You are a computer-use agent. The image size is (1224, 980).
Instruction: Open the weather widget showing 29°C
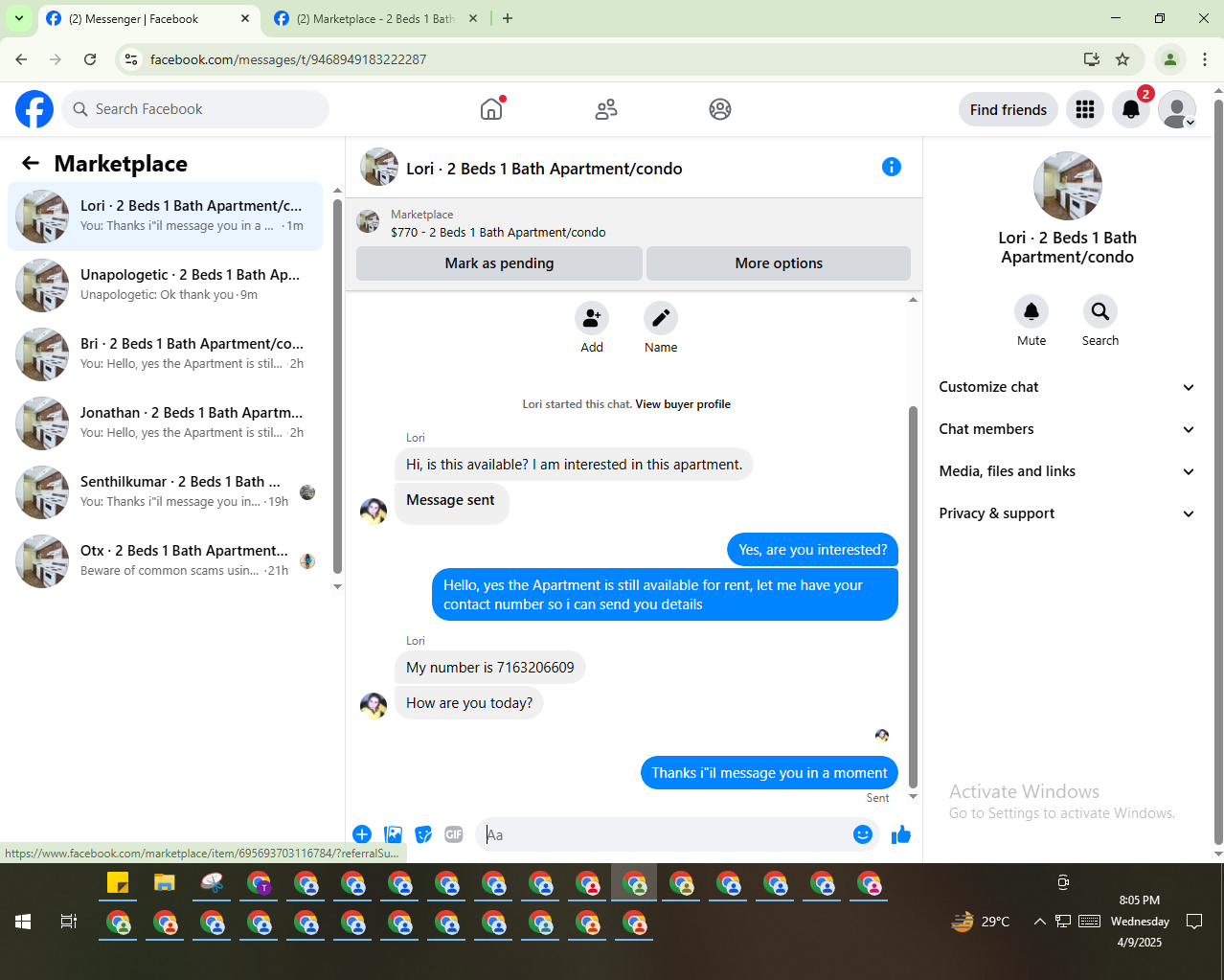[x=981, y=922]
